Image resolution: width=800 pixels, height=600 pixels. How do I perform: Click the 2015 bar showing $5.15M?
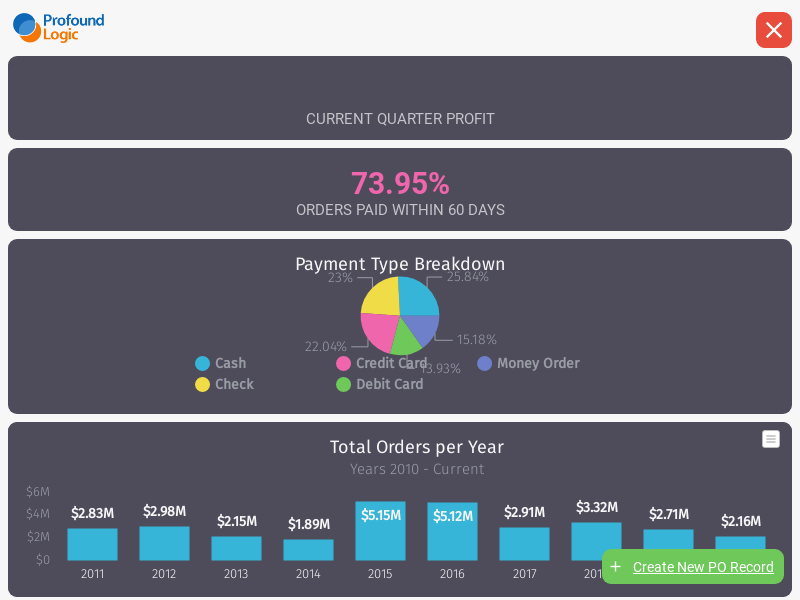pos(380,531)
